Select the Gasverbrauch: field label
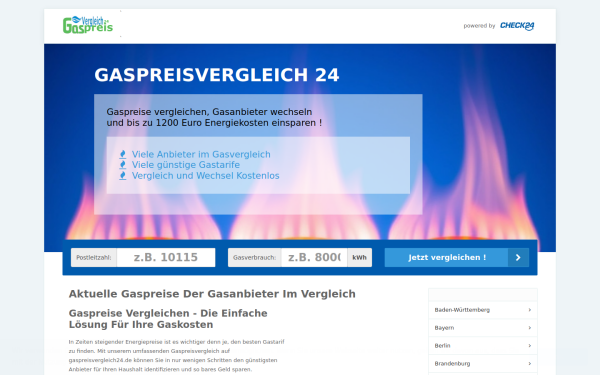Screen dimensions: 600x375 [x=254, y=258]
